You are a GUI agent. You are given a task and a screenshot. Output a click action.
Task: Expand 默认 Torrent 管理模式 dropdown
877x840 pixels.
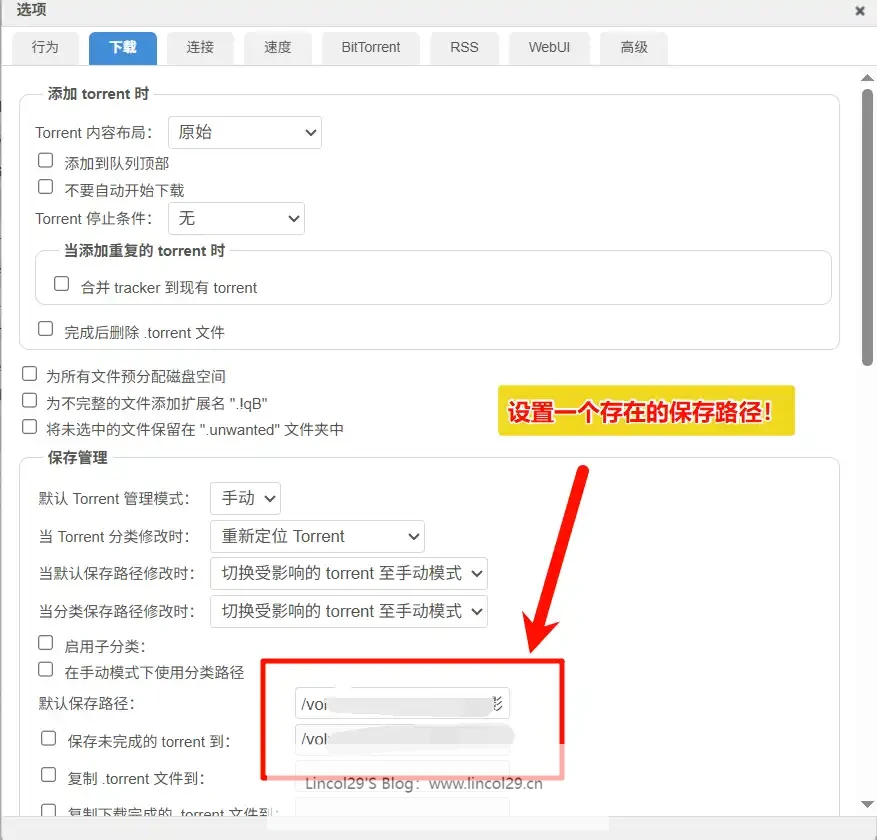pos(245,498)
